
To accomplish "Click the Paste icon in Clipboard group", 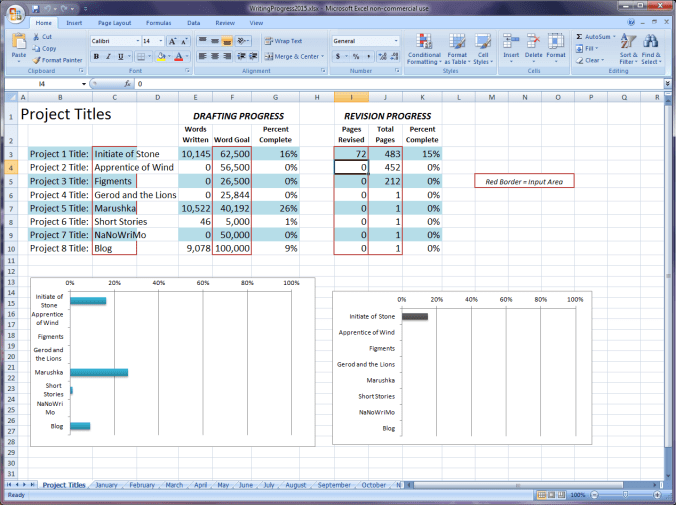I will [19, 44].
